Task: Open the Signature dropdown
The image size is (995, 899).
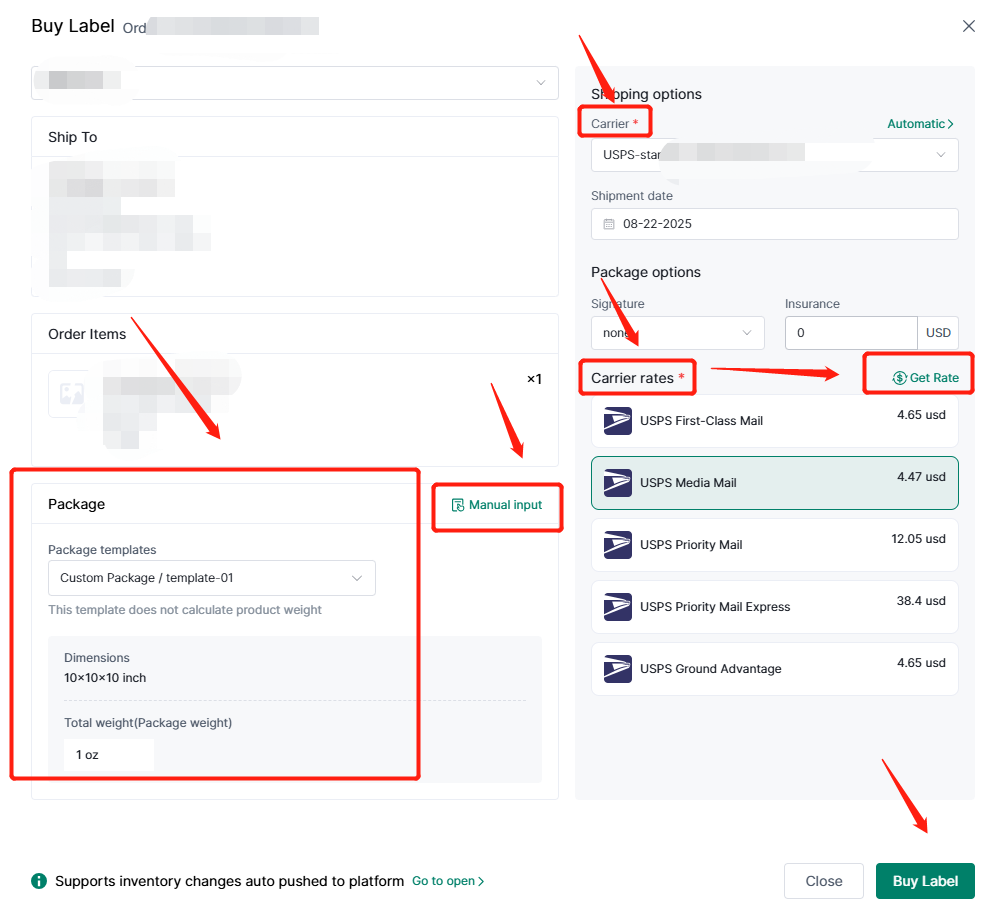Action: pos(677,333)
